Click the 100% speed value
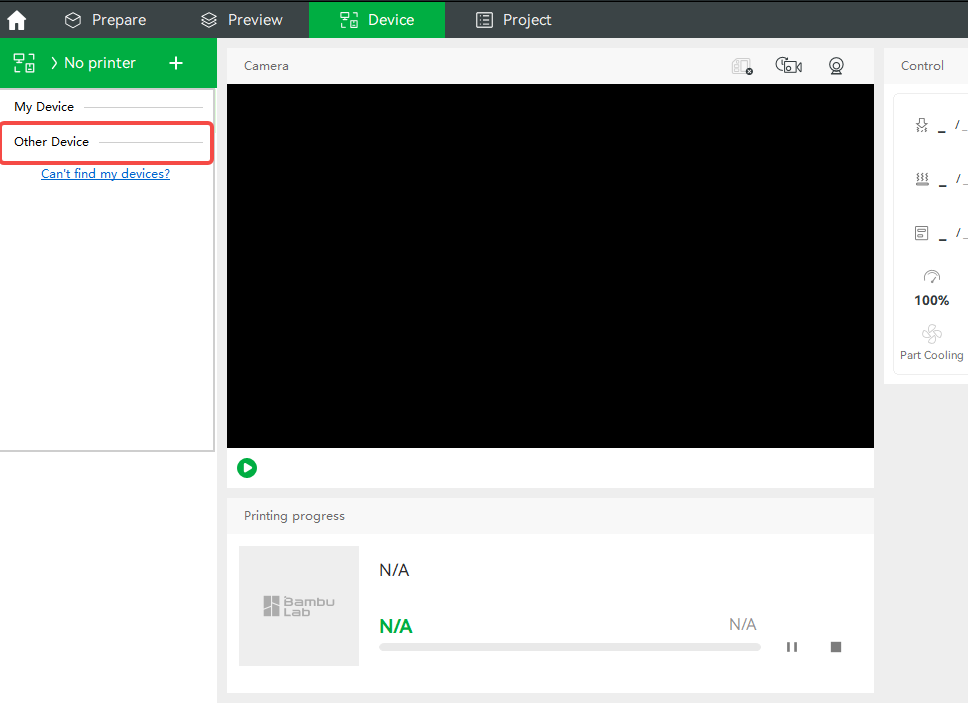This screenshot has width=968, height=703. 932,301
